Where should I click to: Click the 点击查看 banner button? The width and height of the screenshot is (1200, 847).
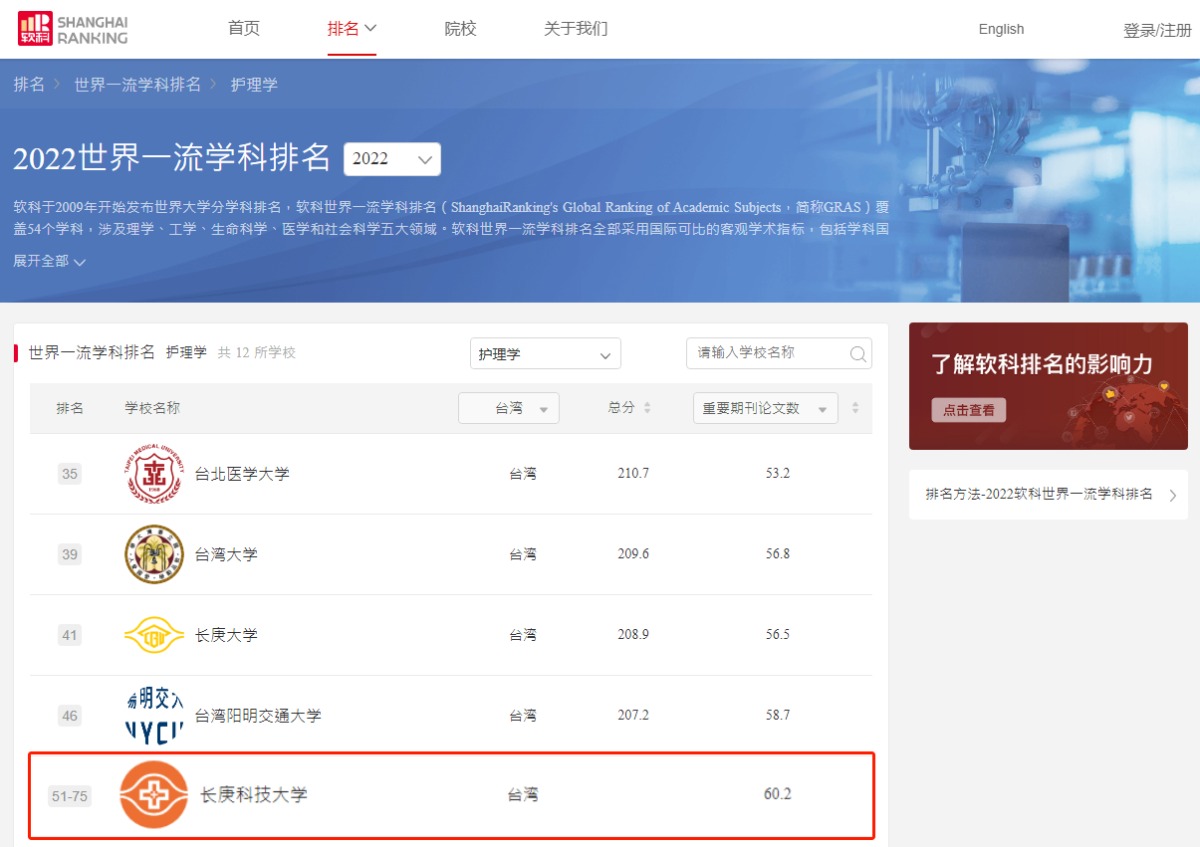969,410
